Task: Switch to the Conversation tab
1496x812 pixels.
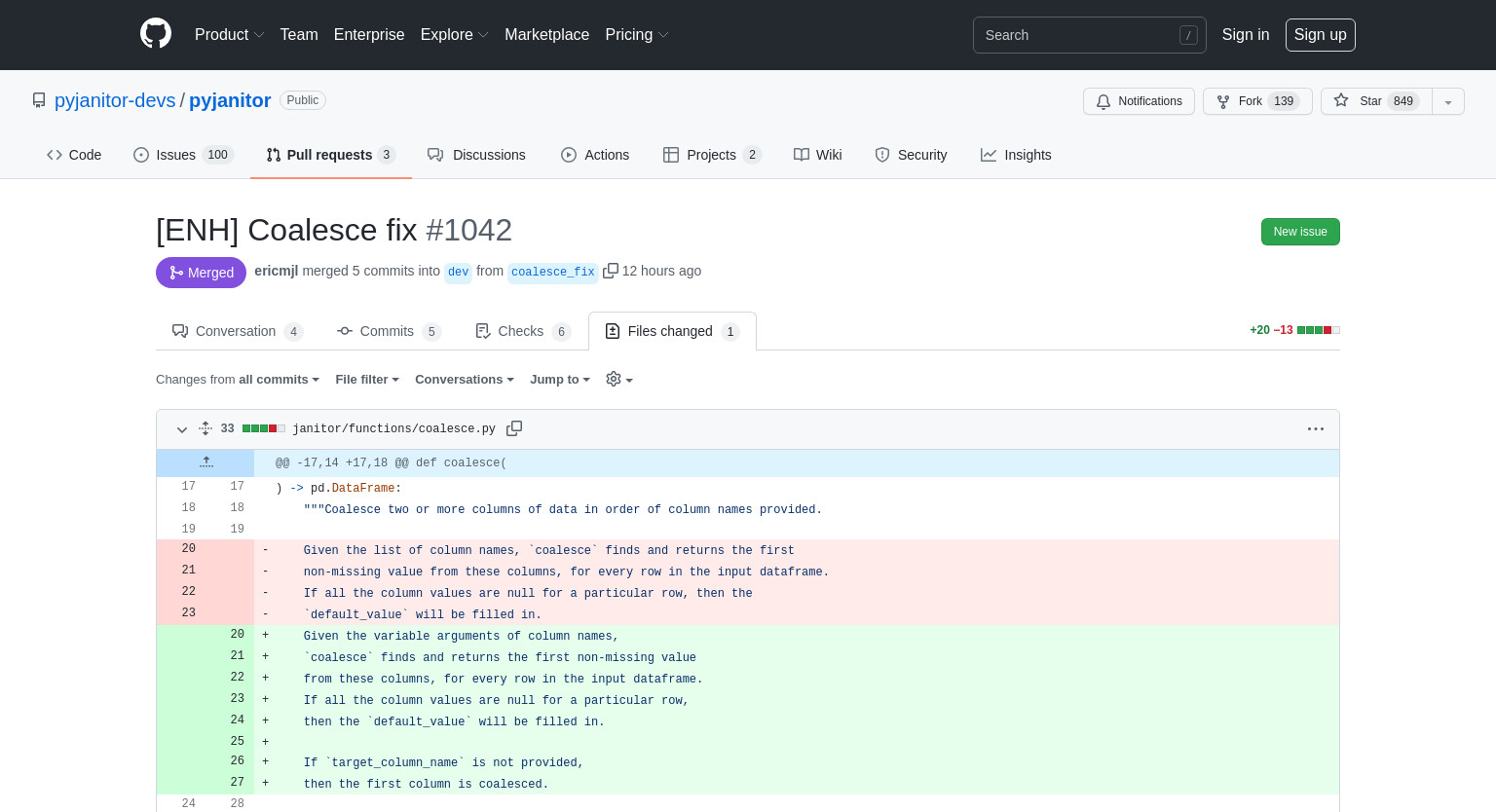Action: pos(238,331)
